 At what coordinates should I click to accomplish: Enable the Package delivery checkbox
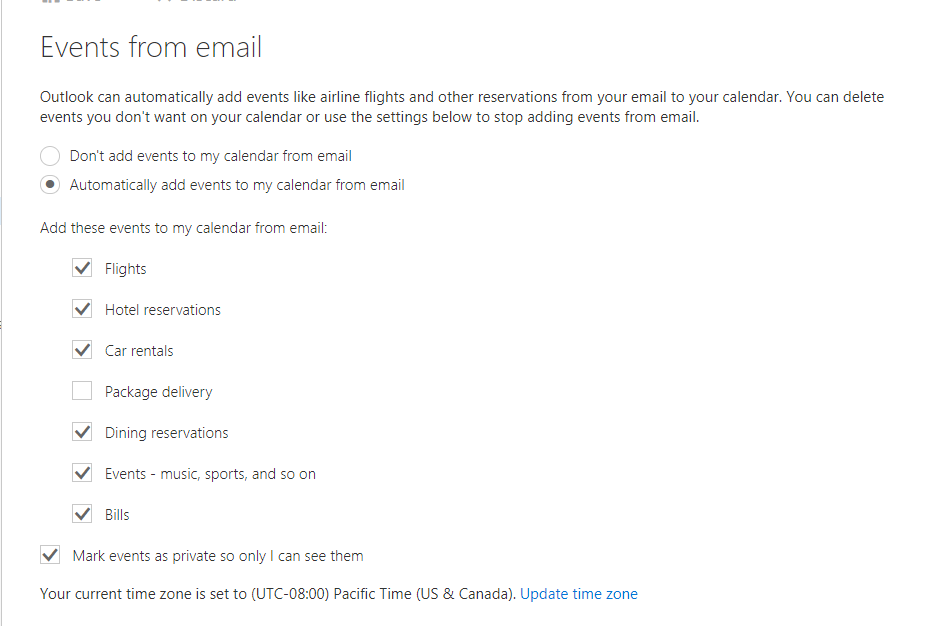pos(82,392)
